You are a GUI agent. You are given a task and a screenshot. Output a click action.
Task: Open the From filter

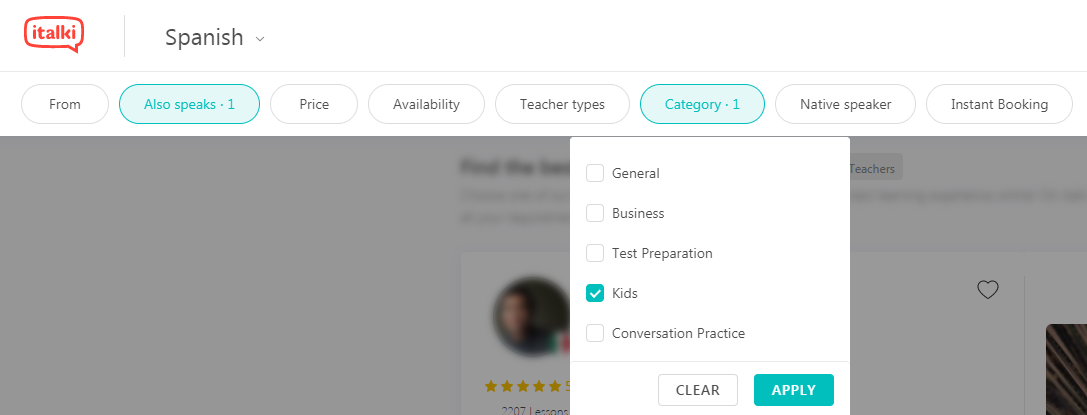point(65,105)
